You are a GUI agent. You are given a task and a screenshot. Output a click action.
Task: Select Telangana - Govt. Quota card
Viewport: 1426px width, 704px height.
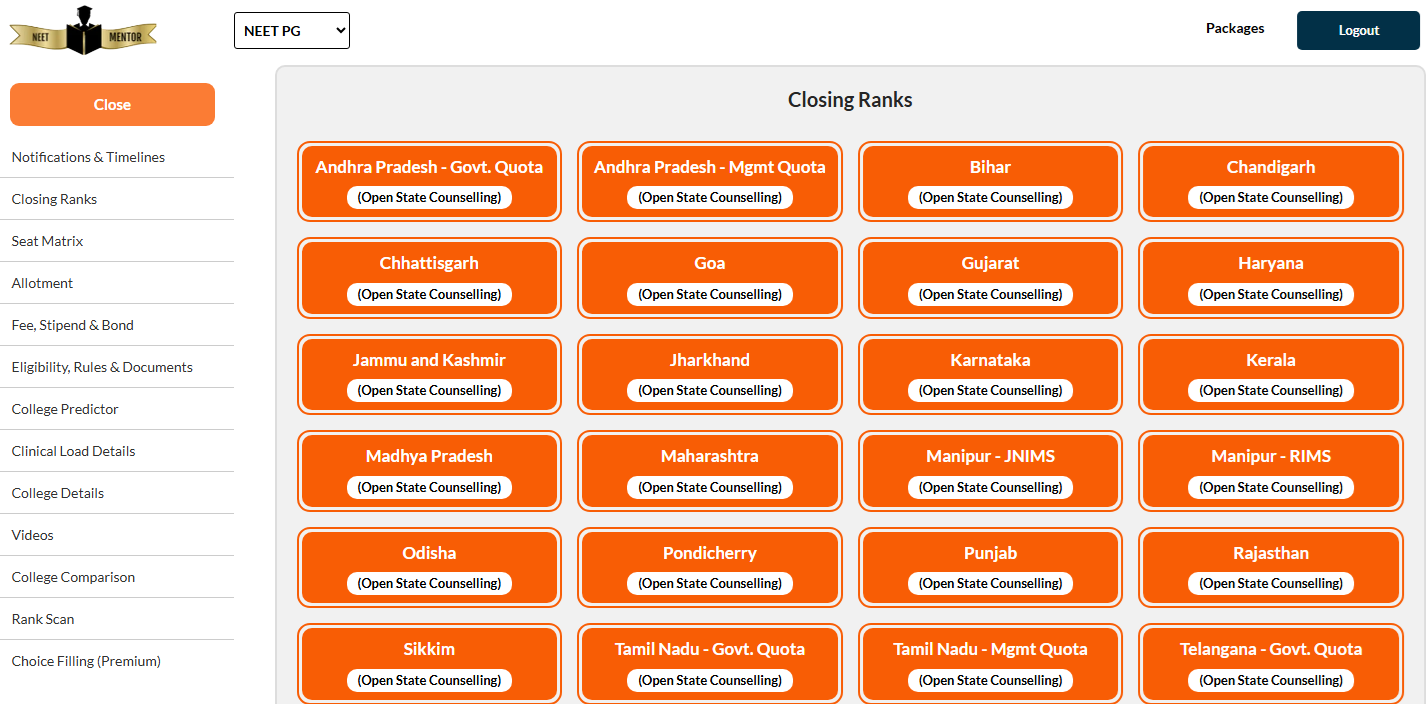pos(1271,663)
